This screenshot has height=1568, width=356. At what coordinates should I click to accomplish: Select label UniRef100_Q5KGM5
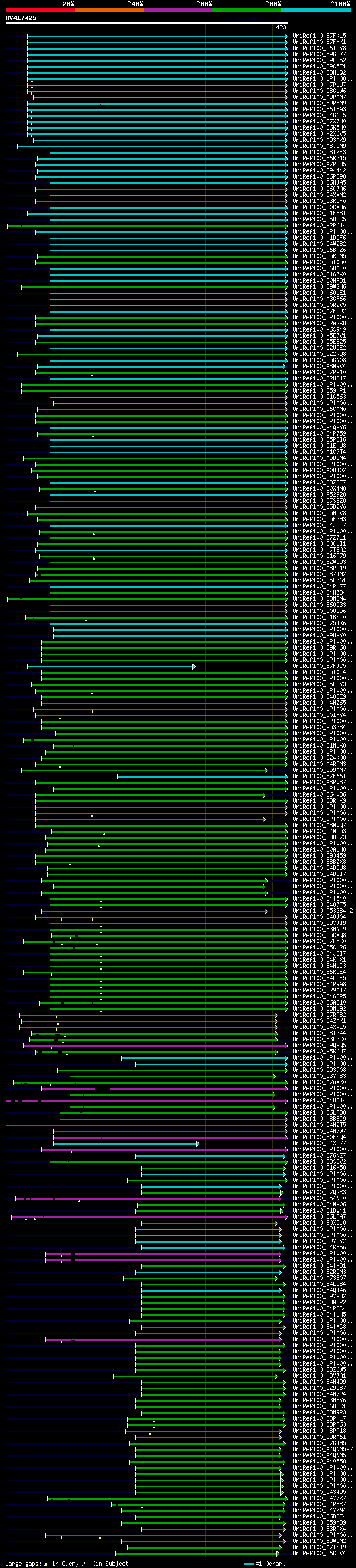tap(319, 256)
